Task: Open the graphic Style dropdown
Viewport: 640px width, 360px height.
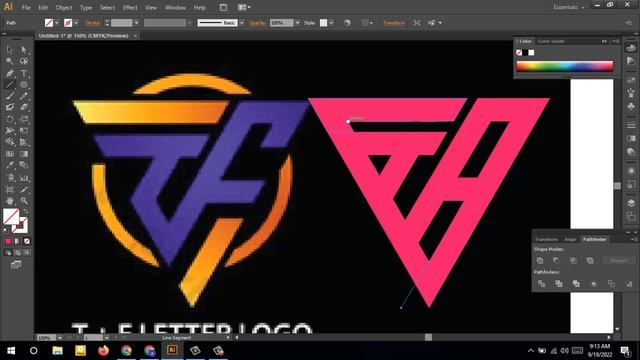Action: pos(331,23)
